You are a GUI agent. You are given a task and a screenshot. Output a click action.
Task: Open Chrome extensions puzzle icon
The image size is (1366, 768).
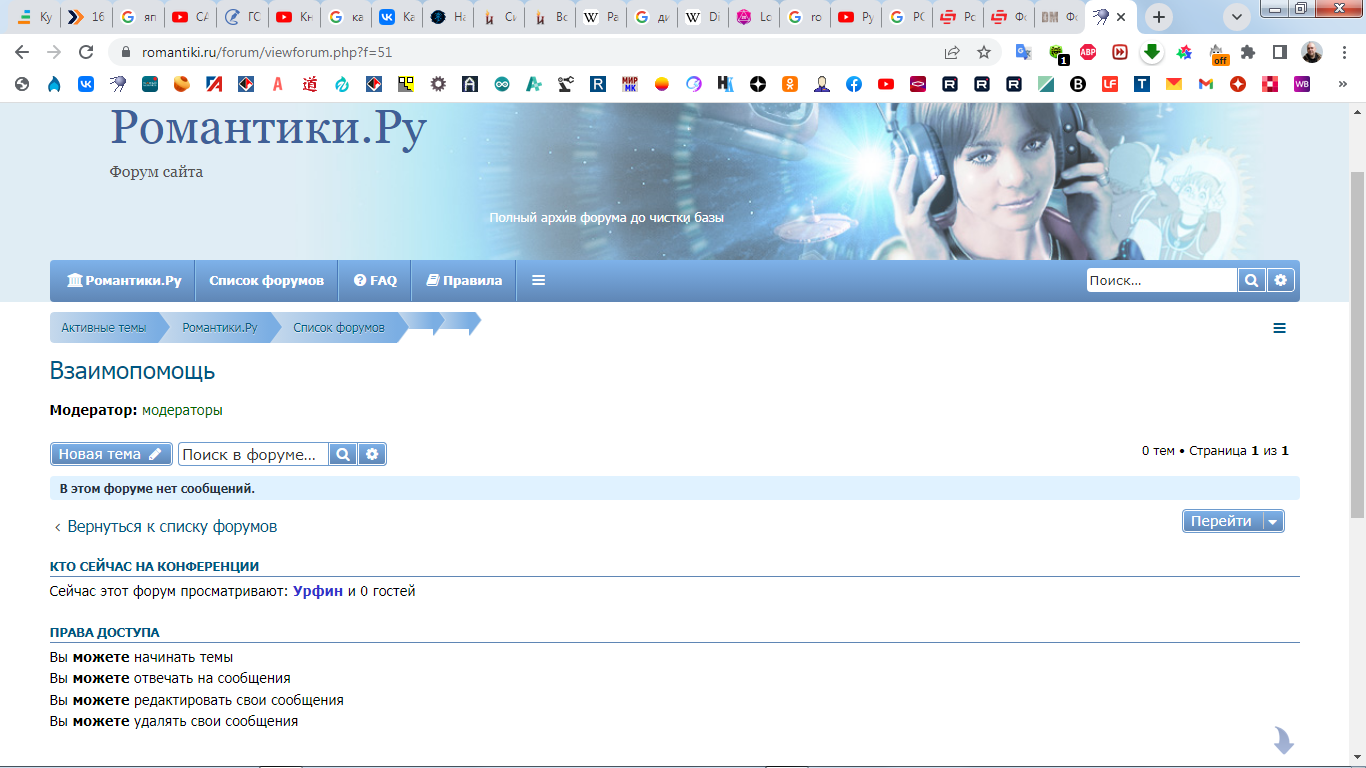pyautogui.click(x=1247, y=52)
